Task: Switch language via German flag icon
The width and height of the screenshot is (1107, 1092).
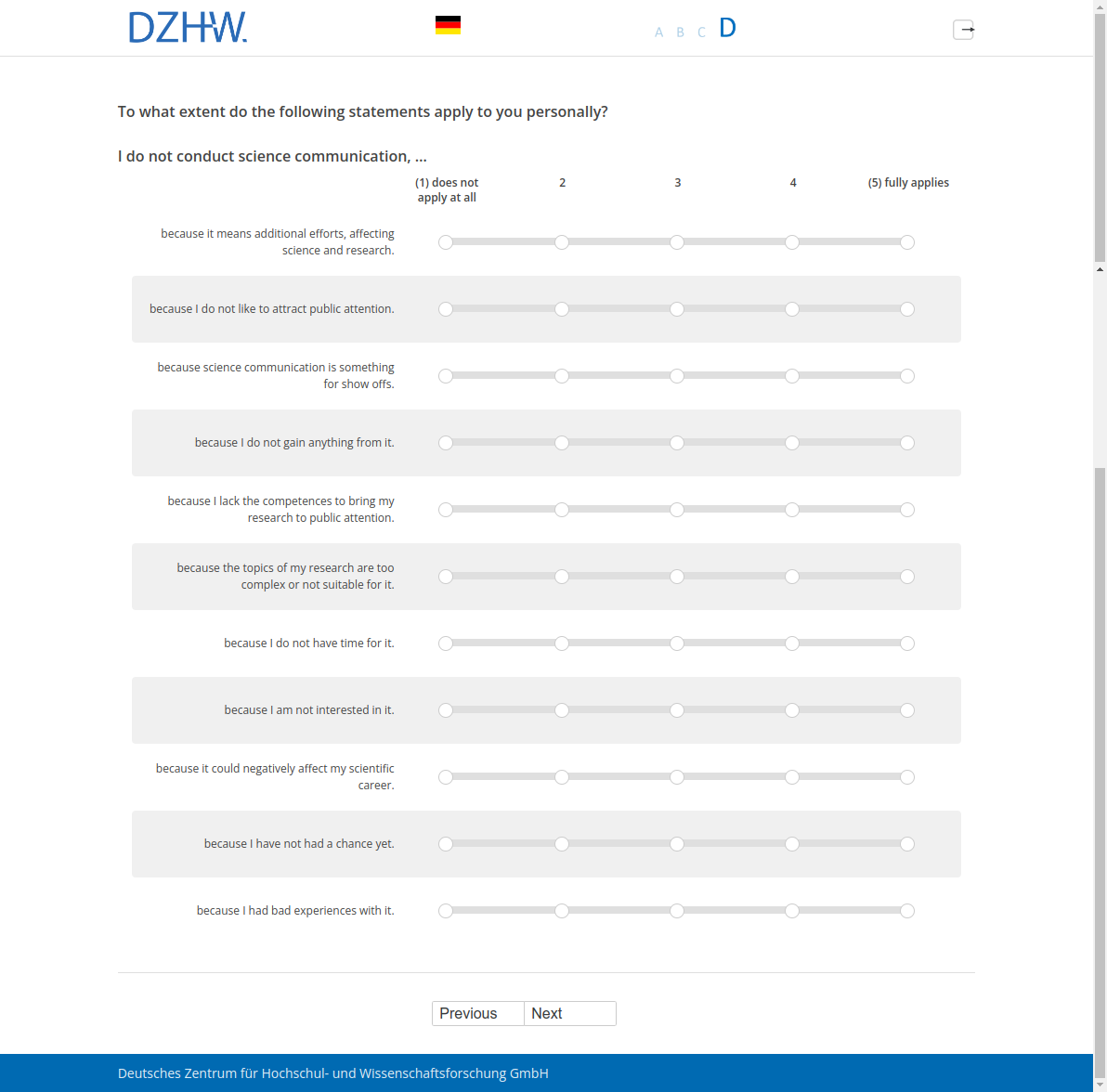Action: click(448, 26)
